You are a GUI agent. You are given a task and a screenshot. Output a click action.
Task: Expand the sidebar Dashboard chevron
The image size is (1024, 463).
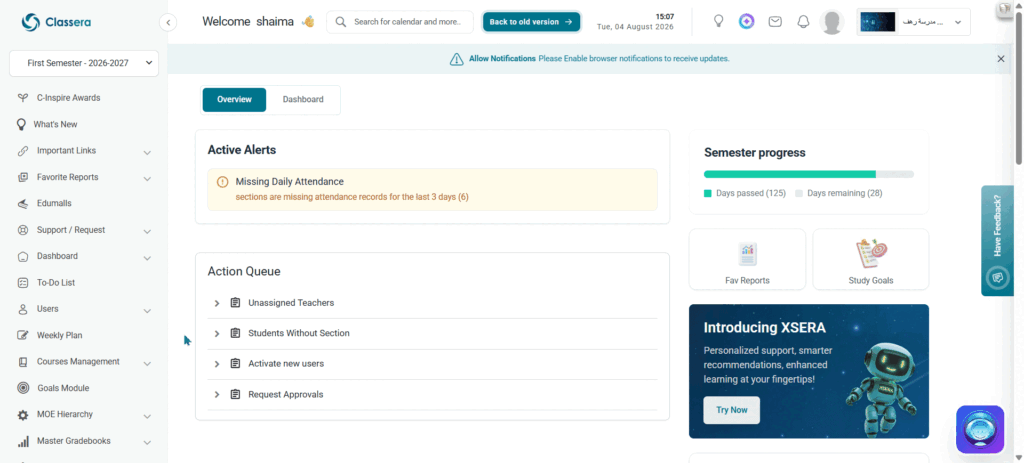point(147,258)
